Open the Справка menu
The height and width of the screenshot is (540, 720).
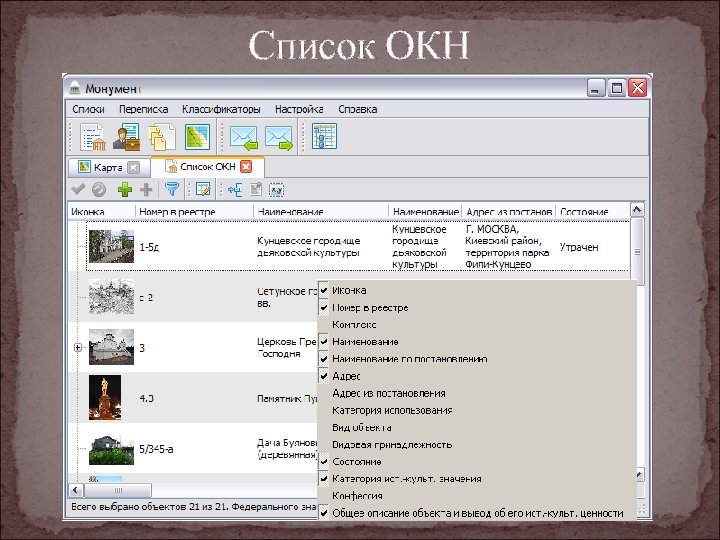coord(358,109)
